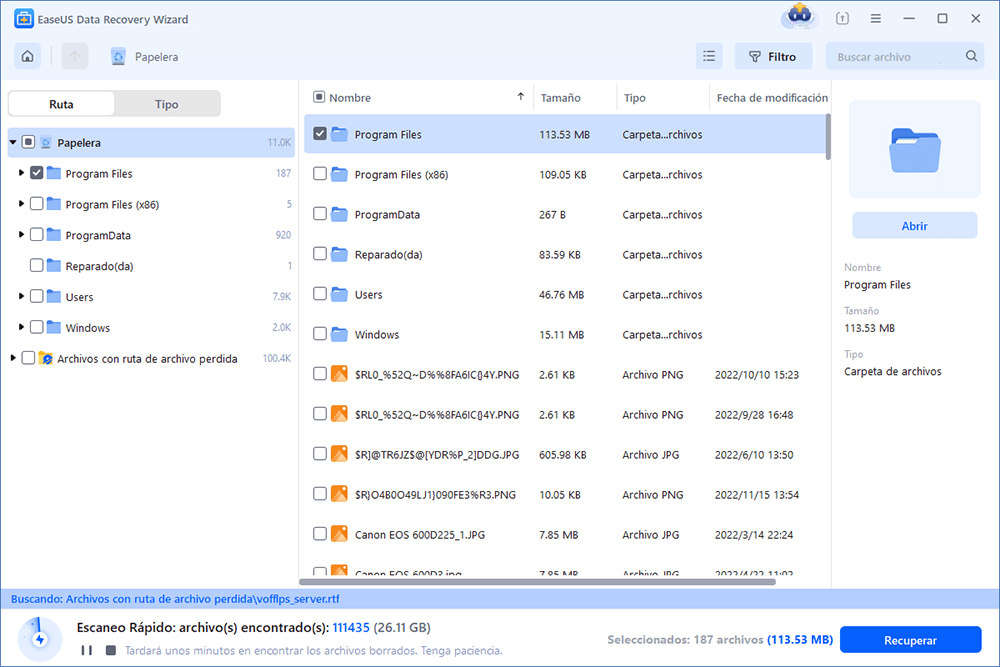Click the Program Files (x86) folder icon in tree

54,204
